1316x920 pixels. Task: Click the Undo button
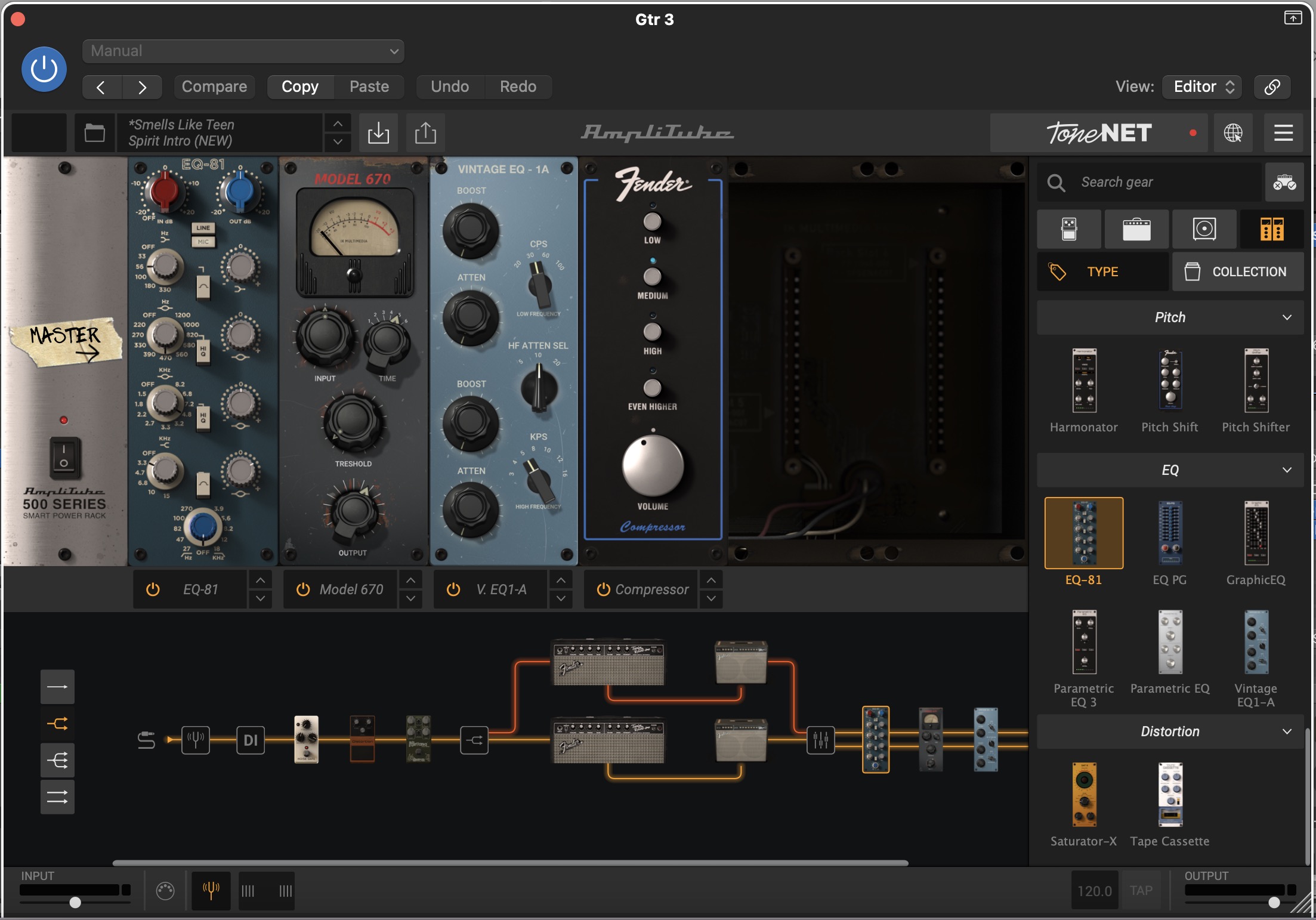coord(450,87)
